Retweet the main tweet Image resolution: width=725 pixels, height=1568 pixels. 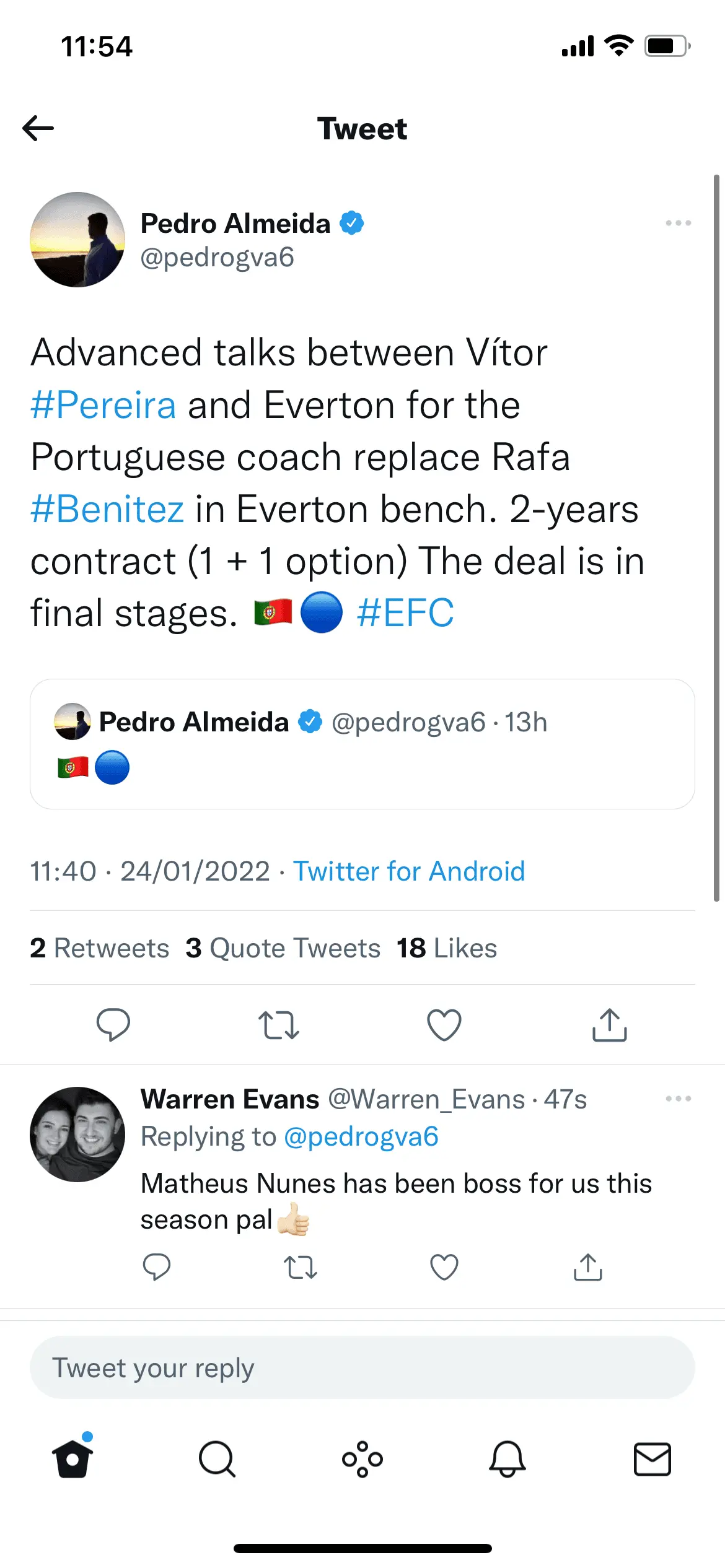click(x=278, y=1025)
